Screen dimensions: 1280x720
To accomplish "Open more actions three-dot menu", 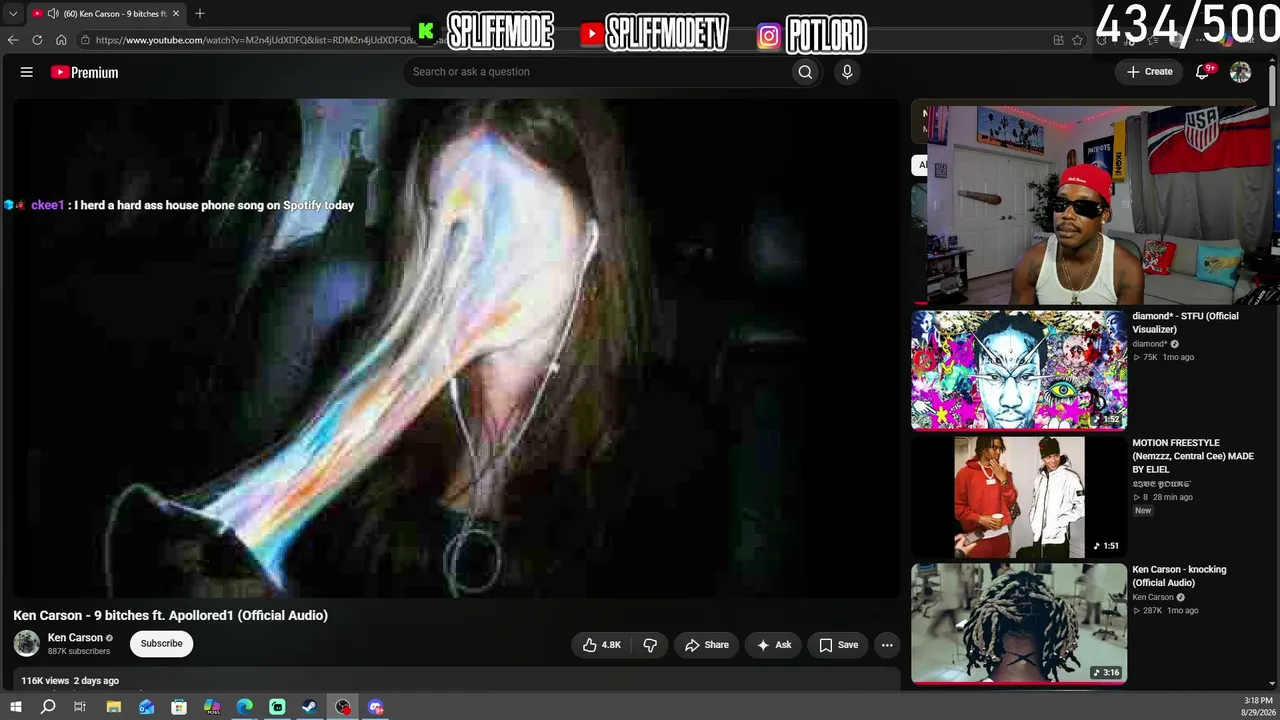I will (x=887, y=645).
